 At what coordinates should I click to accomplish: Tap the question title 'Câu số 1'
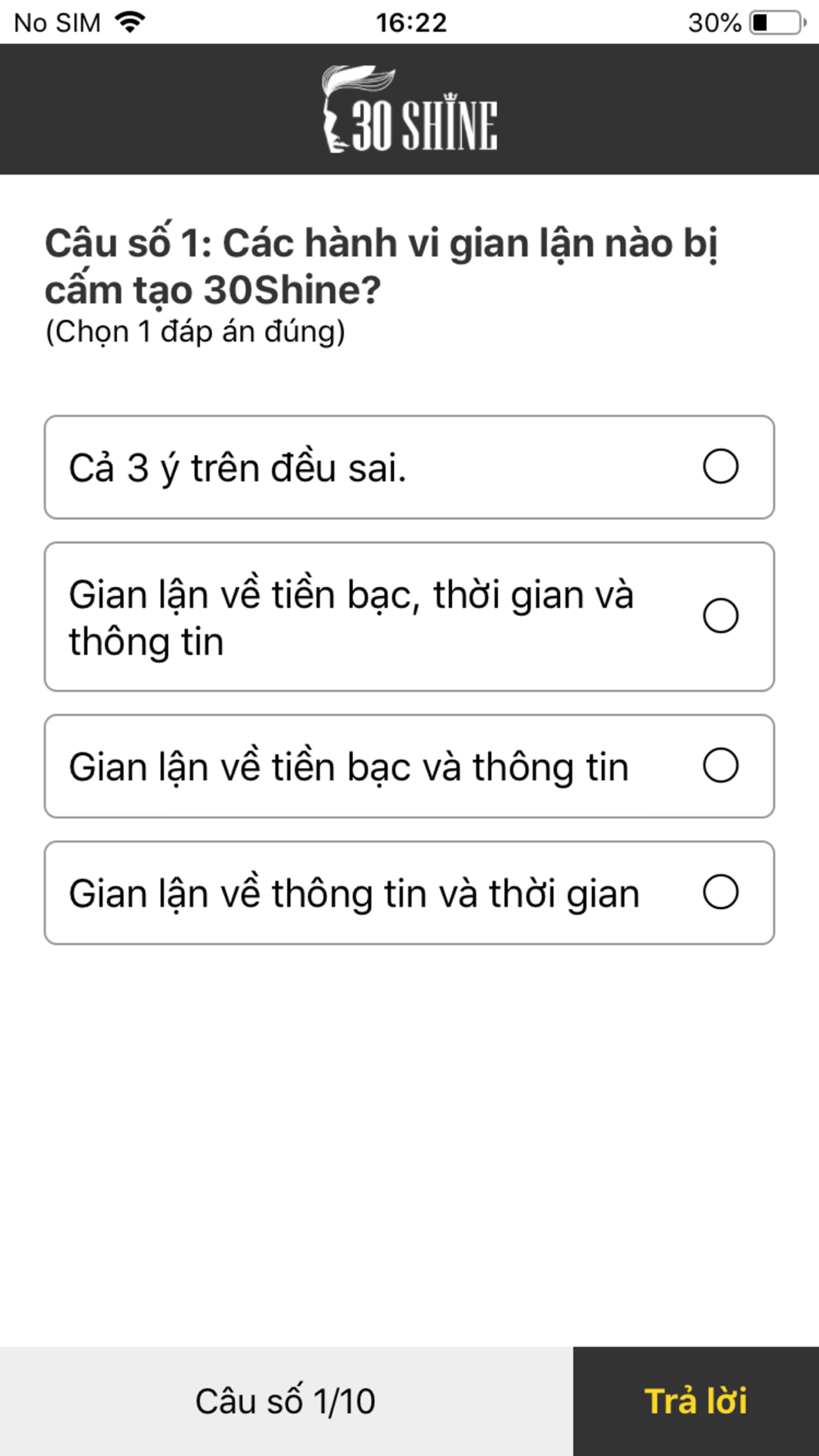128,243
